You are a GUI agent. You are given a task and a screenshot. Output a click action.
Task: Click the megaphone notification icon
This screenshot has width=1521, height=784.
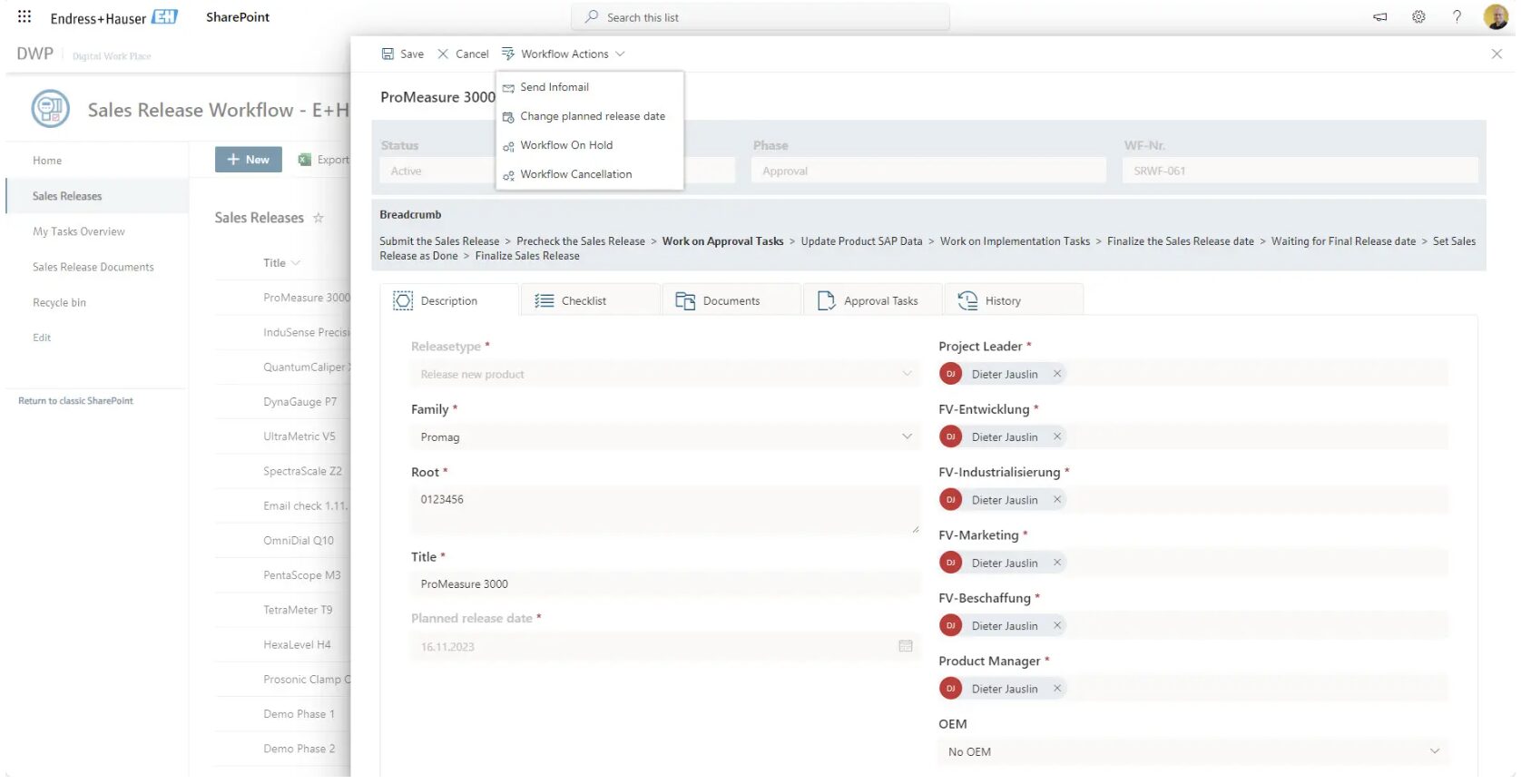[1379, 16]
